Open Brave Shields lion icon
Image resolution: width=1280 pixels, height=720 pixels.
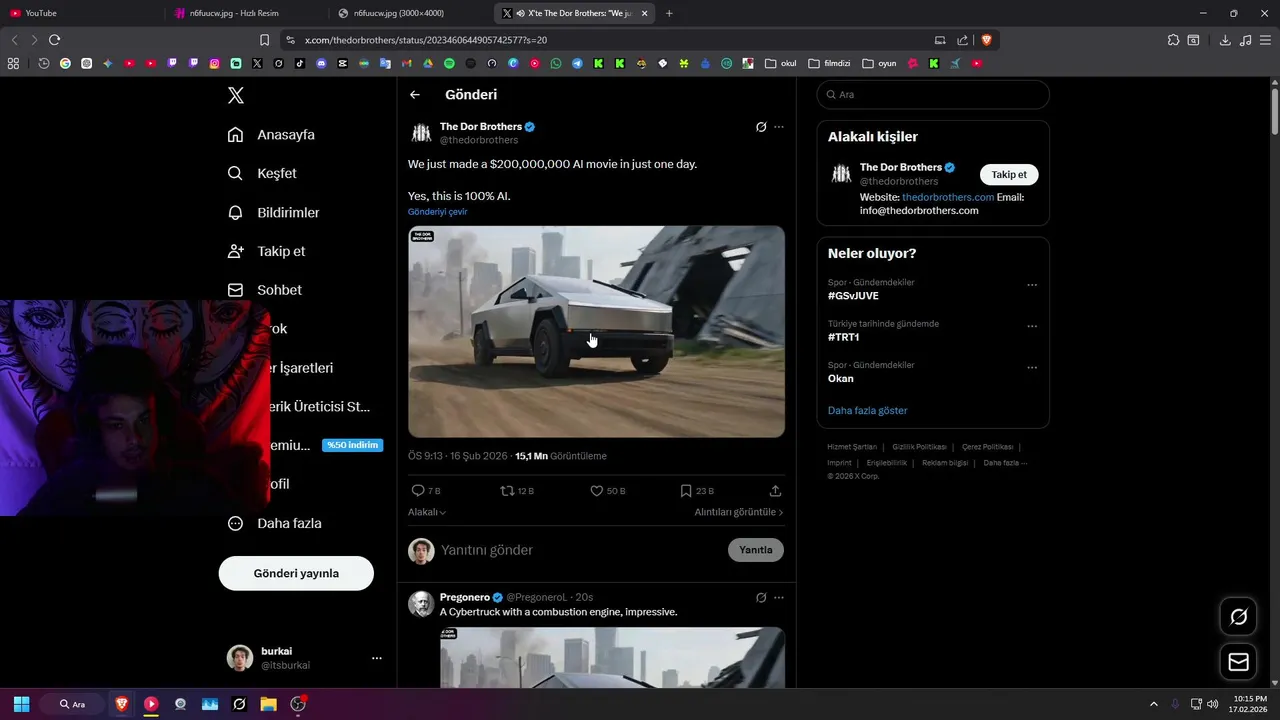click(x=986, y=40)
